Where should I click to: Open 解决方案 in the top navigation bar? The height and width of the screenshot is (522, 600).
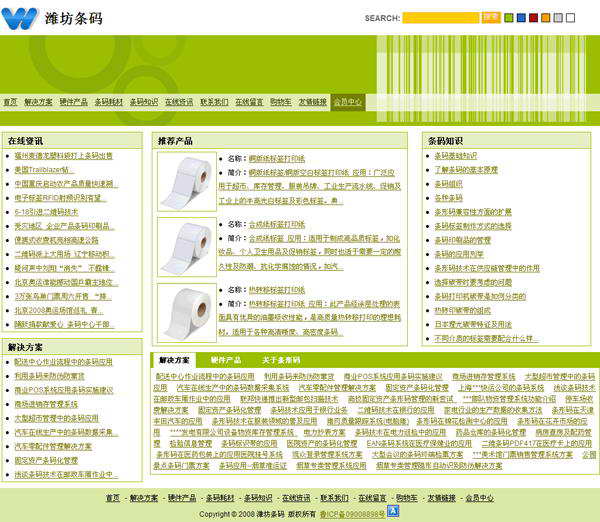pos(38,102)
